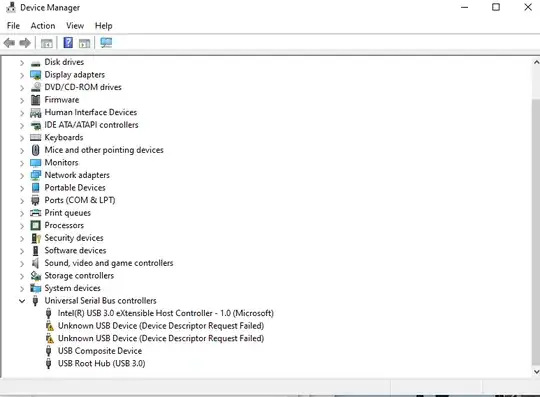Viewport: 540px width, 397px height.
Task: Click the Monitors icon
Action: (x=35, y=163)
